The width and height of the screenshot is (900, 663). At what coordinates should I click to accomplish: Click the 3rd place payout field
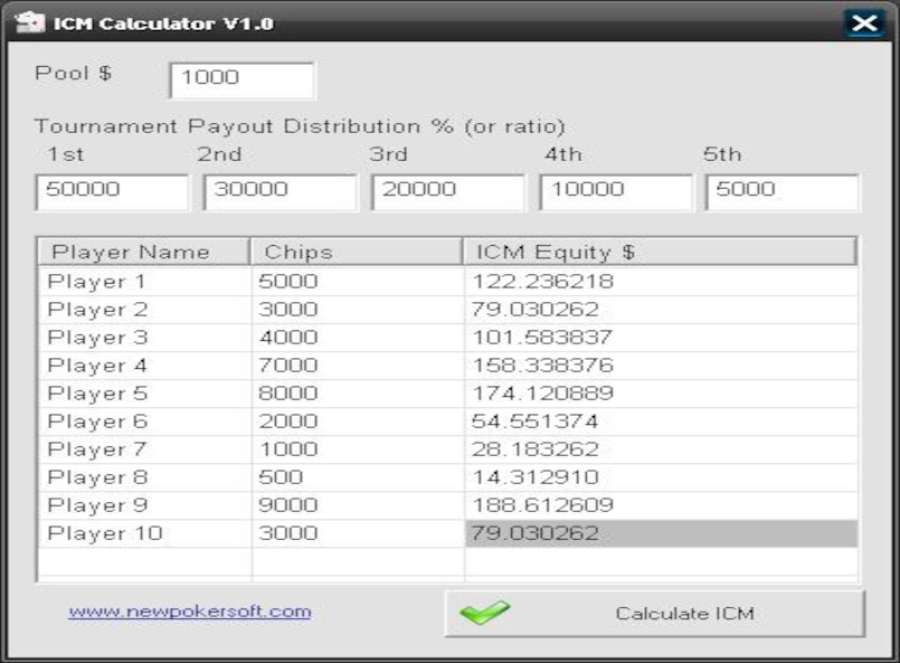click(x=447, y=192)
